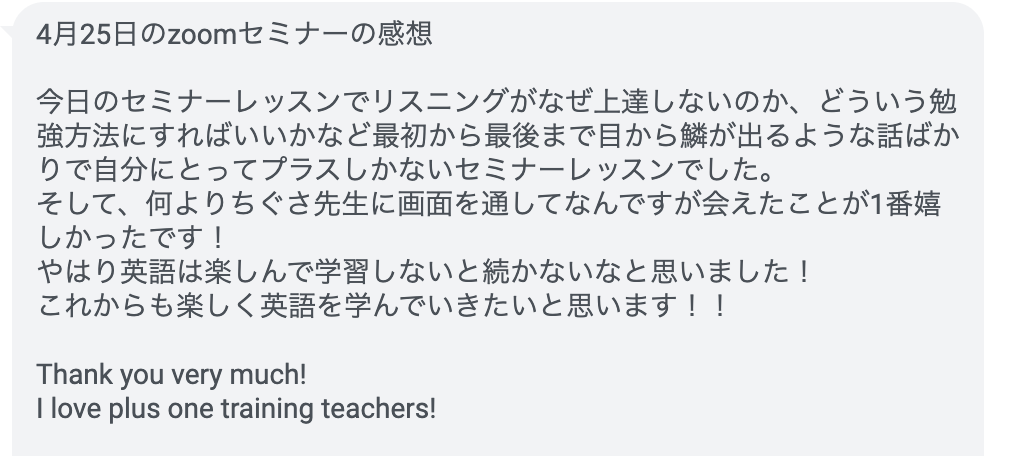Image resolution: width=1014 pixels, height=456 pixels.
Task: Click the line starting with "強方法にすれば"
Action: [x=498, y=136]
